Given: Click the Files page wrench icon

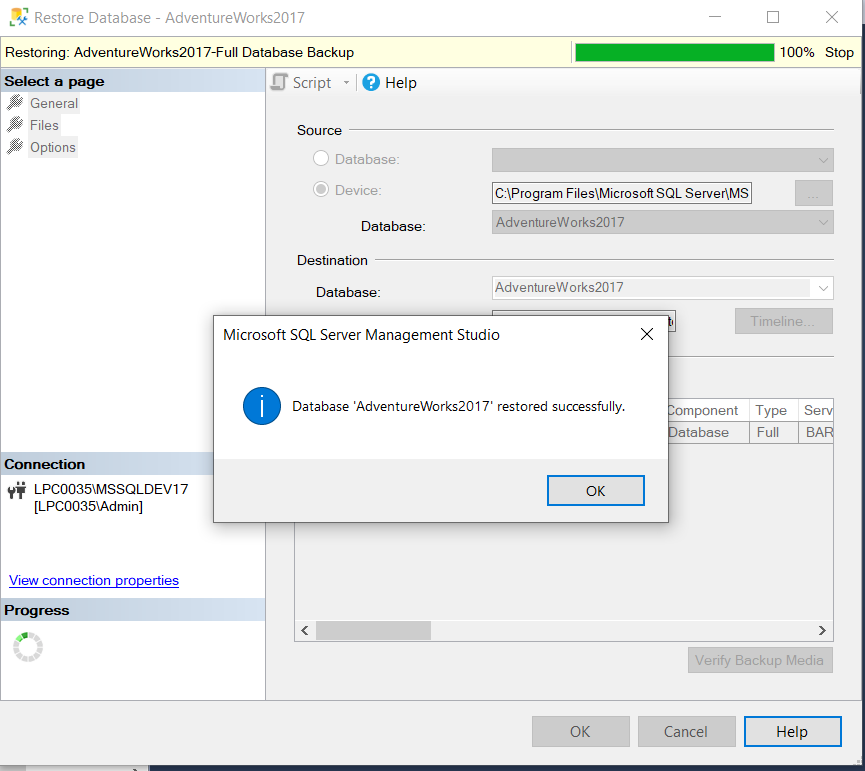Looking at the screenshot, I should coord(15,125).
